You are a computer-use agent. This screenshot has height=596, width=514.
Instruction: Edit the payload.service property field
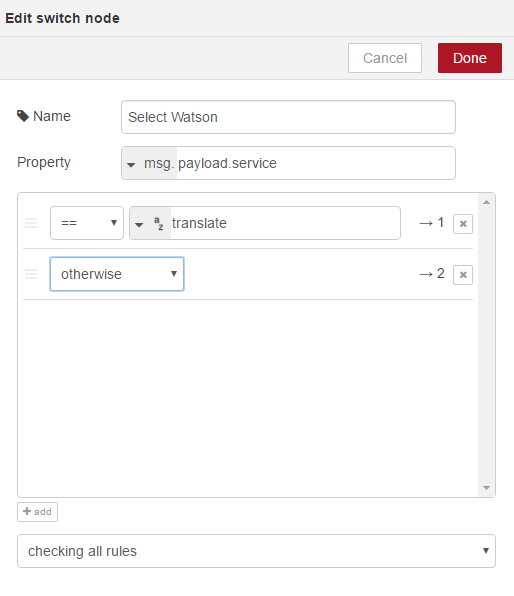coord(316,163)
